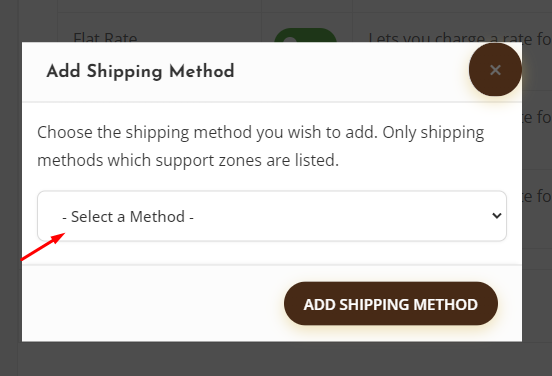Click the X icon in brown circle

[495, 70]
